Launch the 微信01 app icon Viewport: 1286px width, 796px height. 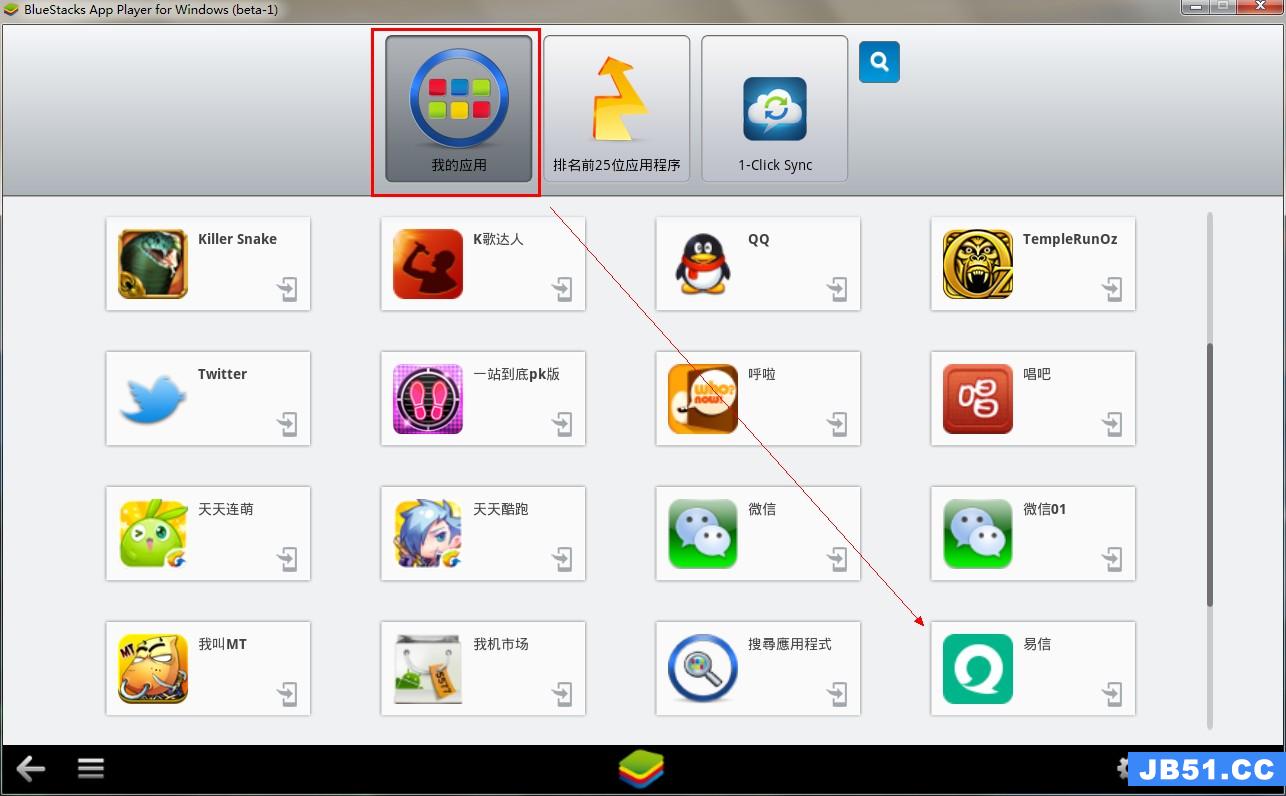978,534
